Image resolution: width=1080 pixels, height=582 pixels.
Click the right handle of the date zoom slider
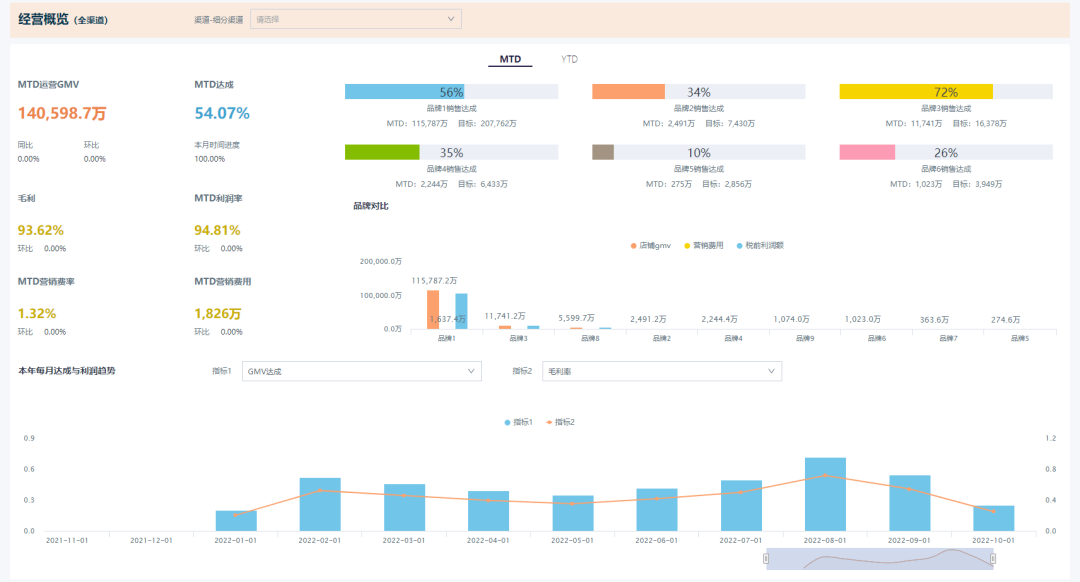coord(993,559)
